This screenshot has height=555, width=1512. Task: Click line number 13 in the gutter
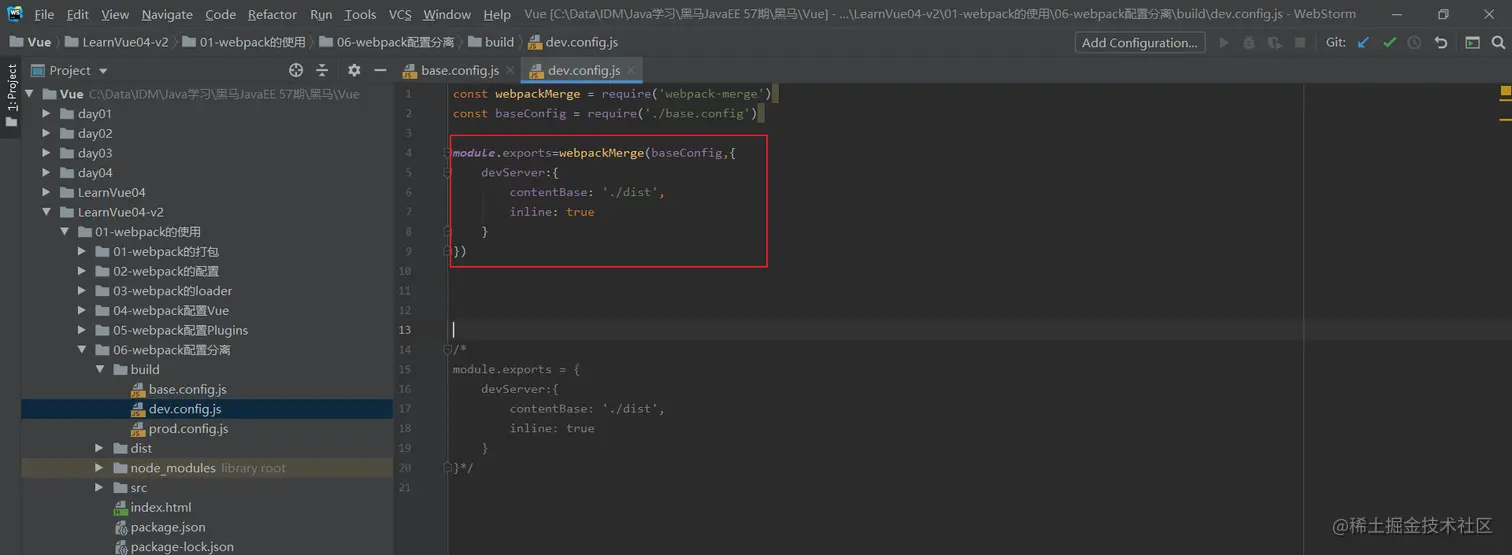405,330
